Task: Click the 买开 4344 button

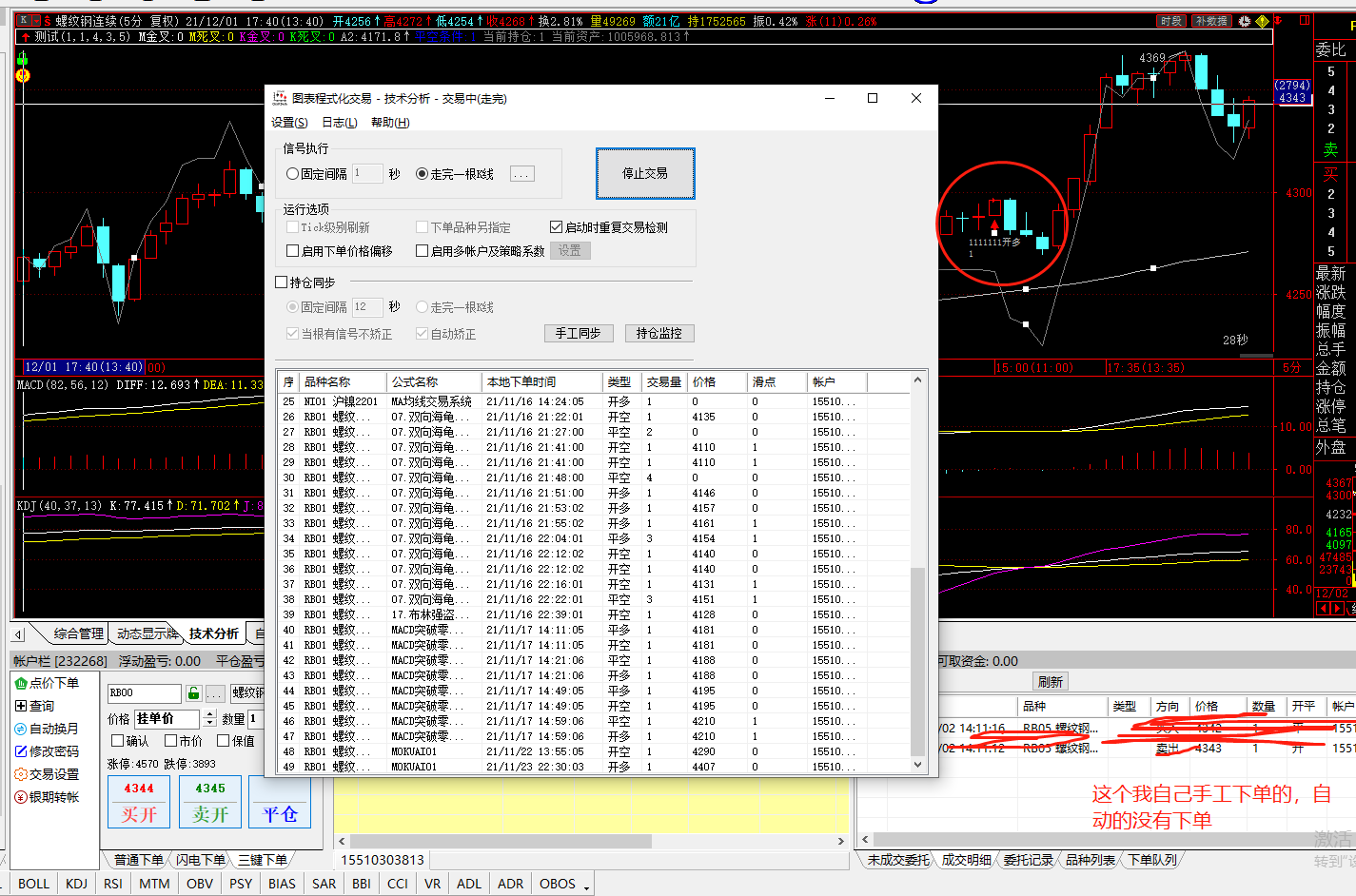Action: [139, 803]
